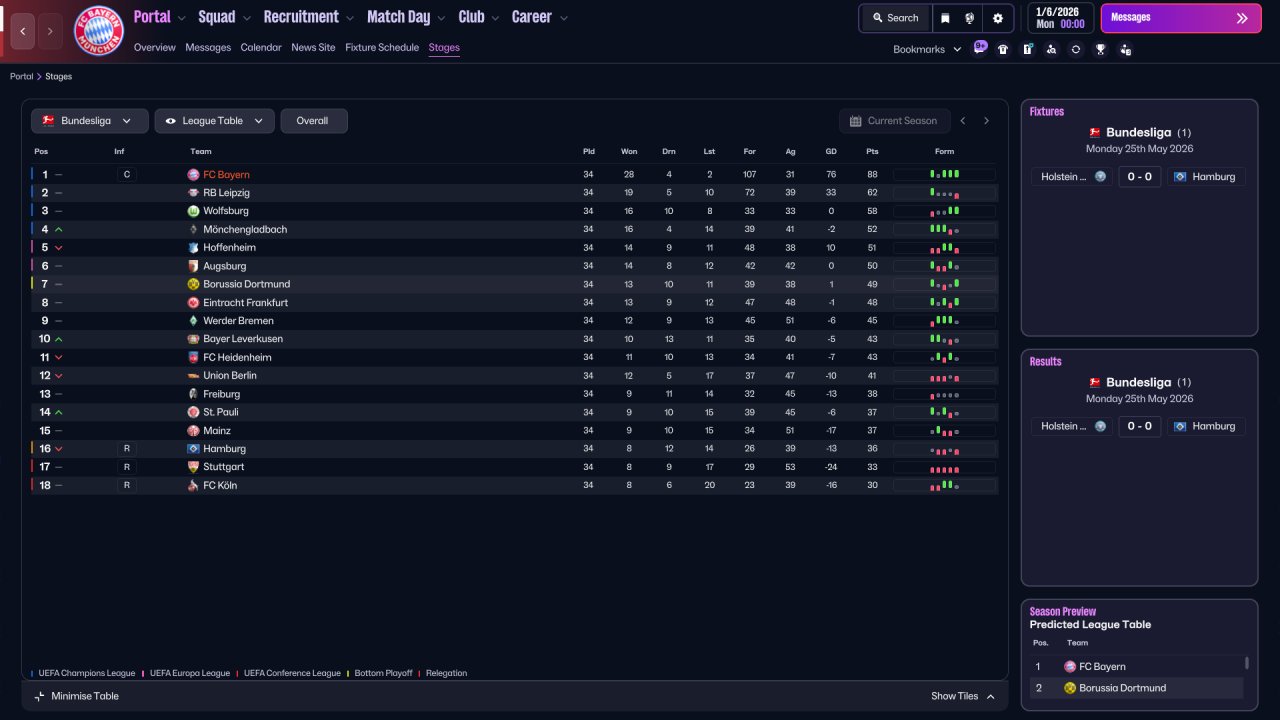The image size is (1280, 720).
Task: Click the FC Köln badge in the table
Action: pyautogui.click(x=193, y=485)
